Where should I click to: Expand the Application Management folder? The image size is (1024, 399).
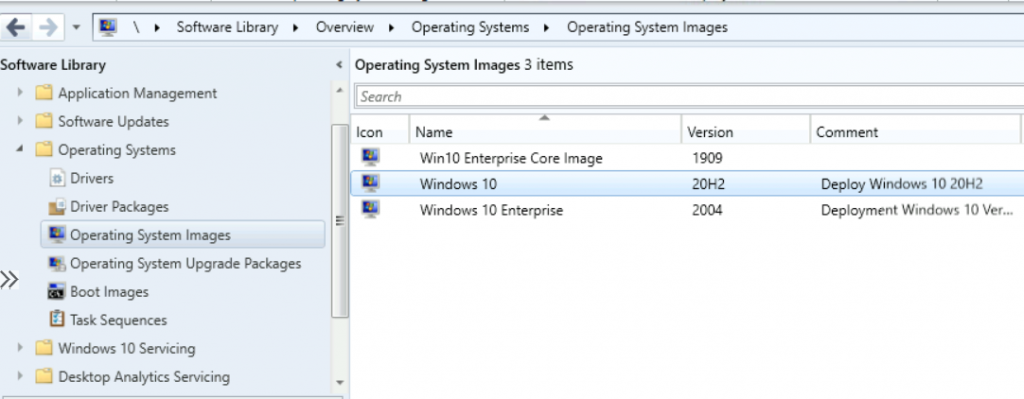[x=20, y=93]
